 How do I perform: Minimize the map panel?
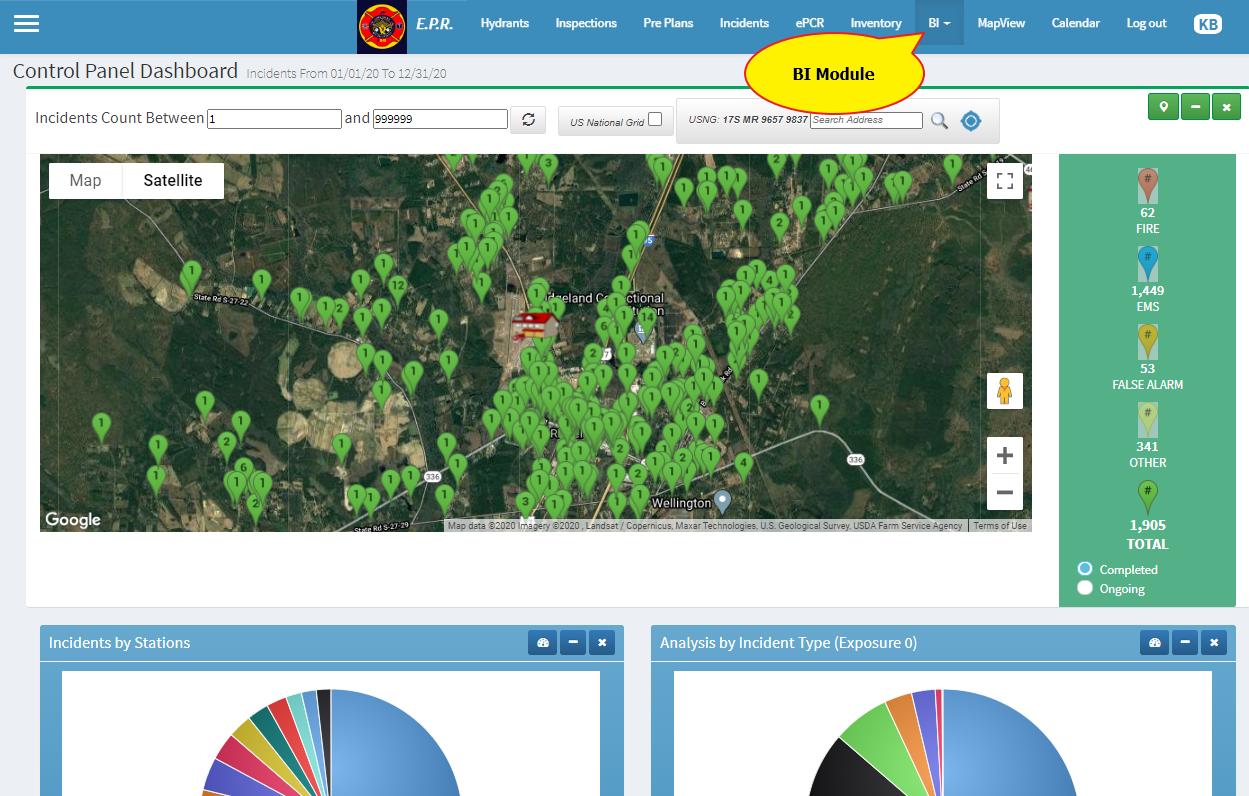pyautogui.click(x=1195, y=106)
